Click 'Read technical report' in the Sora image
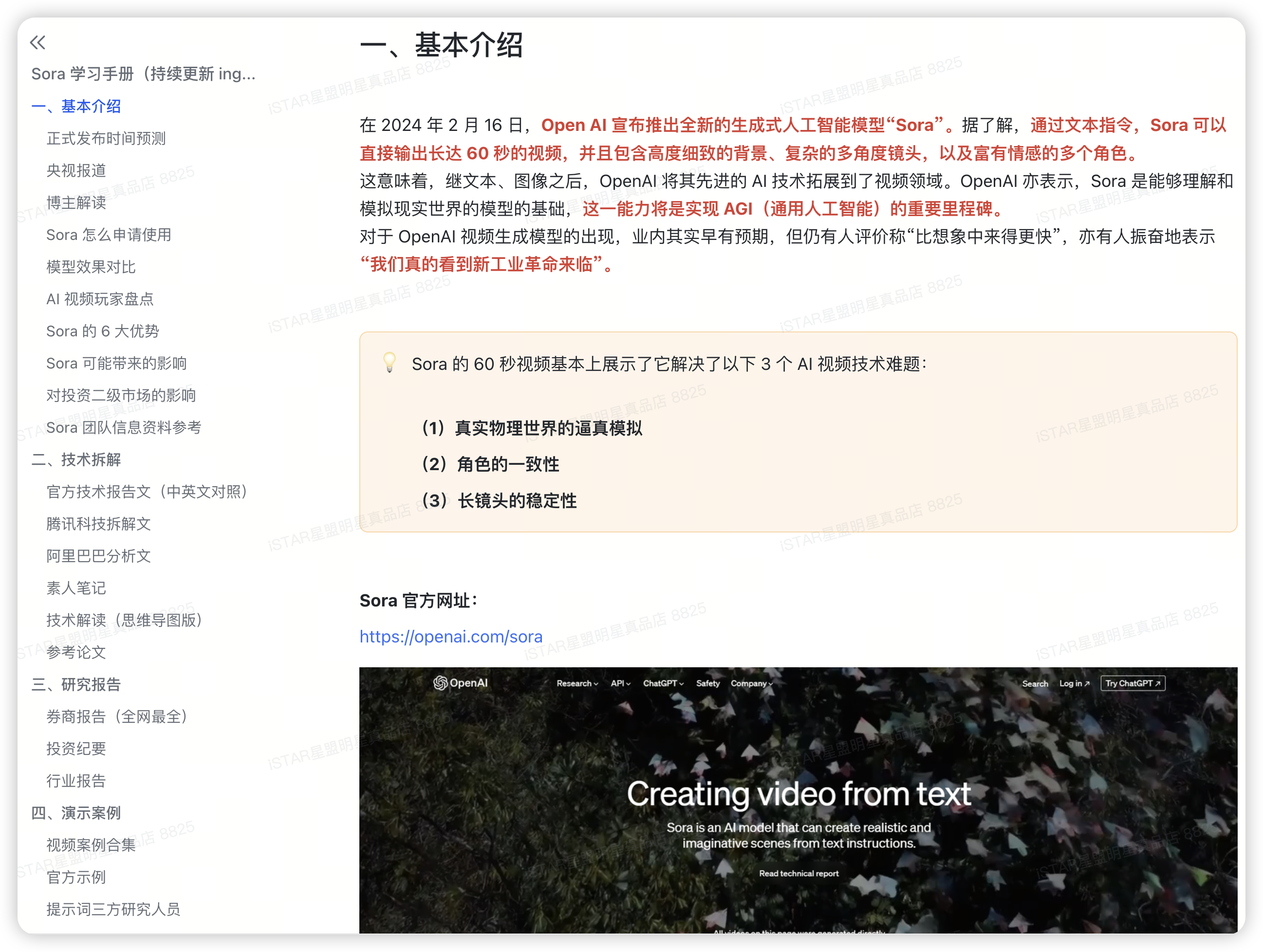 pos(799,873)
